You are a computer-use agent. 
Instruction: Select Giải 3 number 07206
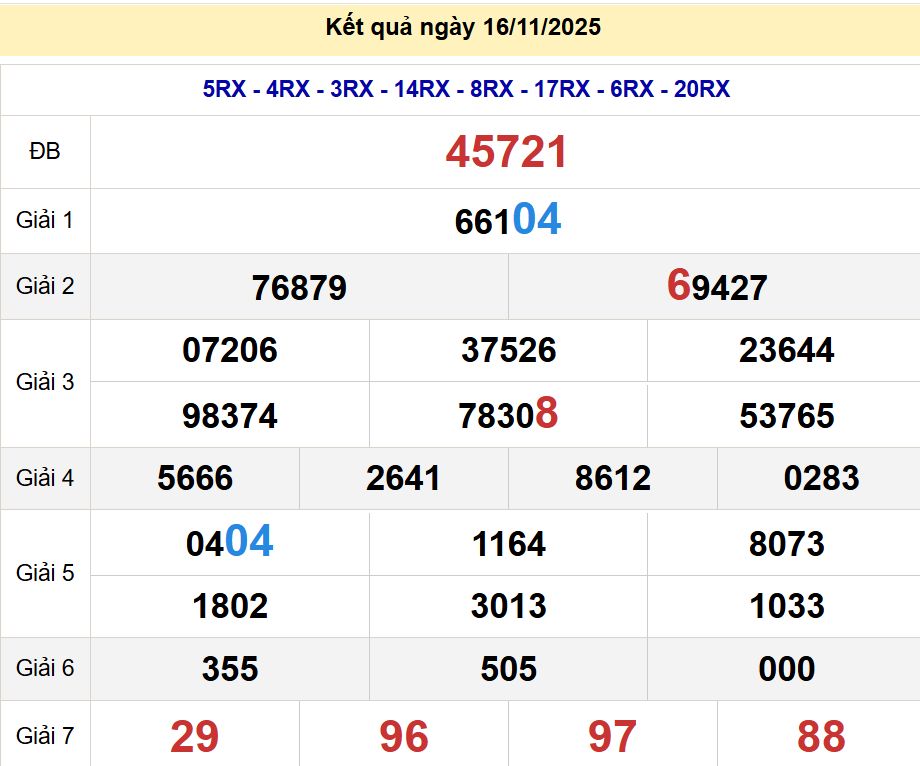(x=230, y=350)
